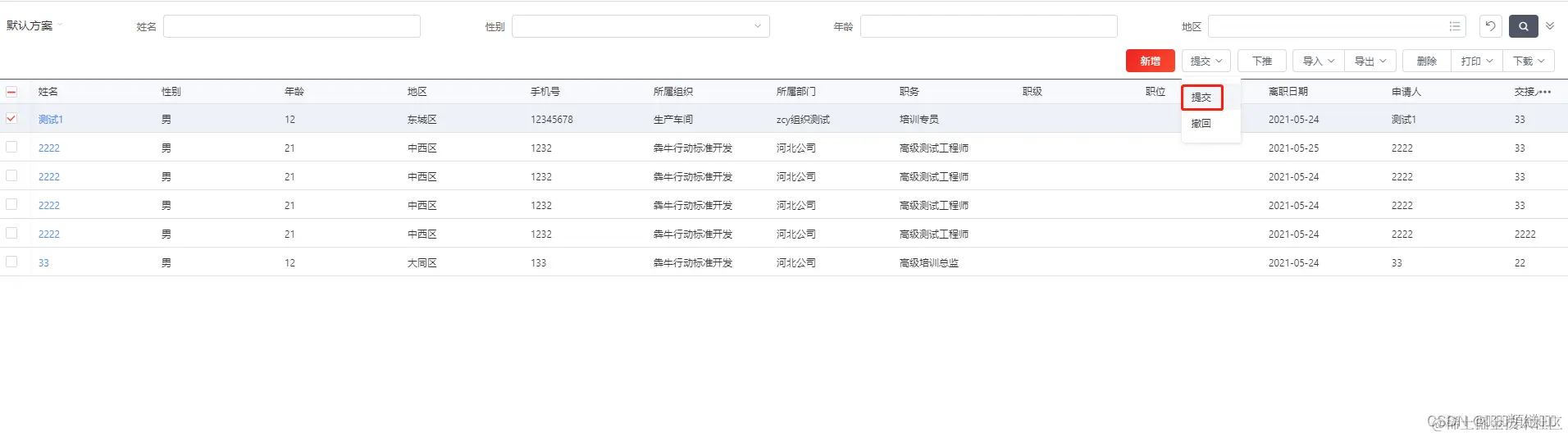Screen dimensions: 1568x437
Task: Click the 培训专员 job cell
Action: point(919,120)
